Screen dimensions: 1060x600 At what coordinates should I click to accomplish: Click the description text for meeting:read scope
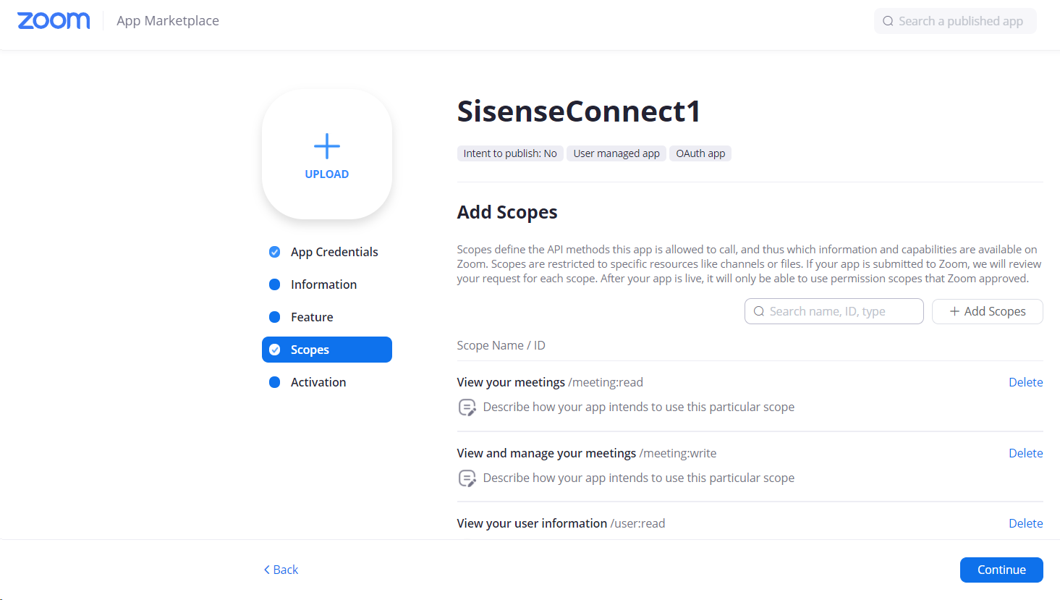638,407
